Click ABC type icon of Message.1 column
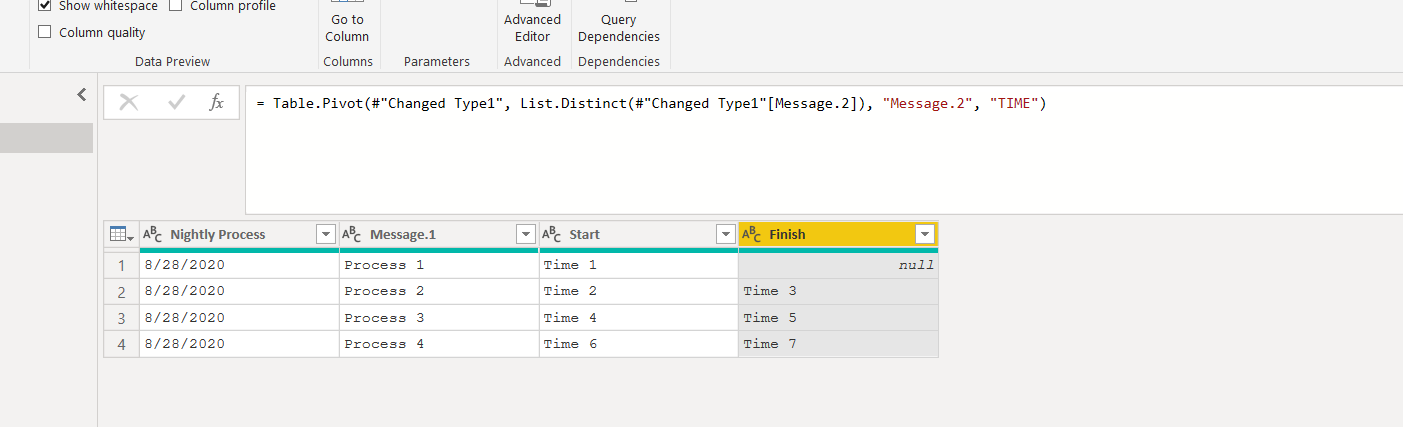Viewport: 1403px width, 427px height. pos(351,235)
